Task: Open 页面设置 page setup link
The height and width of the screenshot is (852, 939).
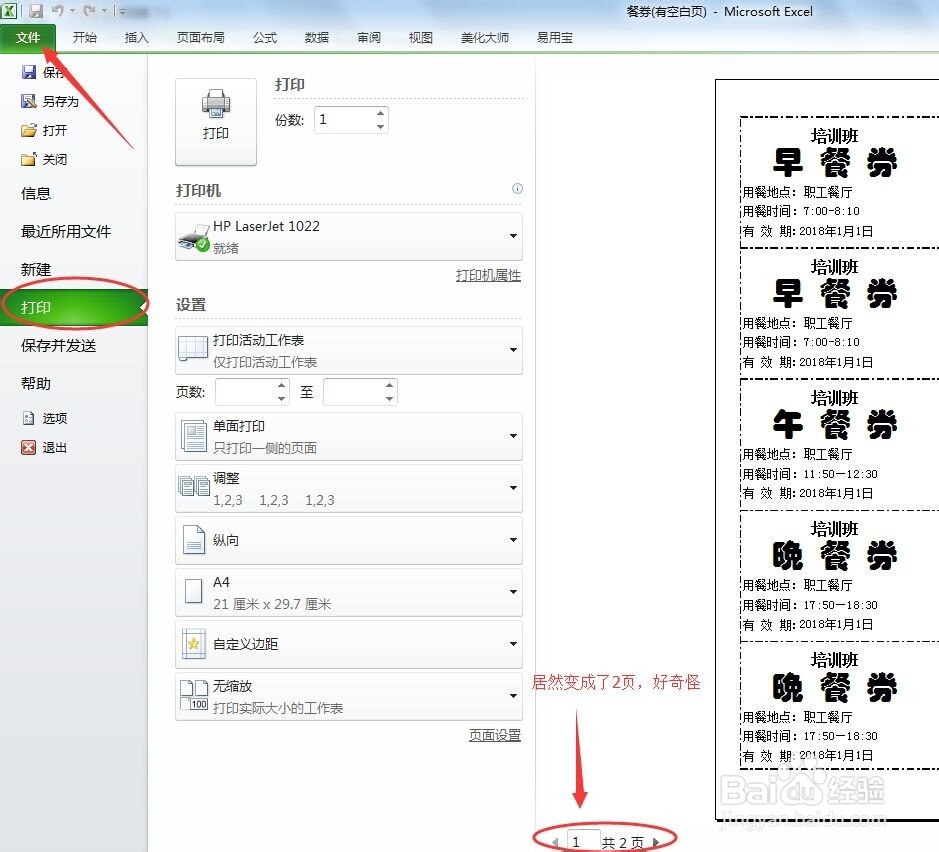Action: point(494,735)
